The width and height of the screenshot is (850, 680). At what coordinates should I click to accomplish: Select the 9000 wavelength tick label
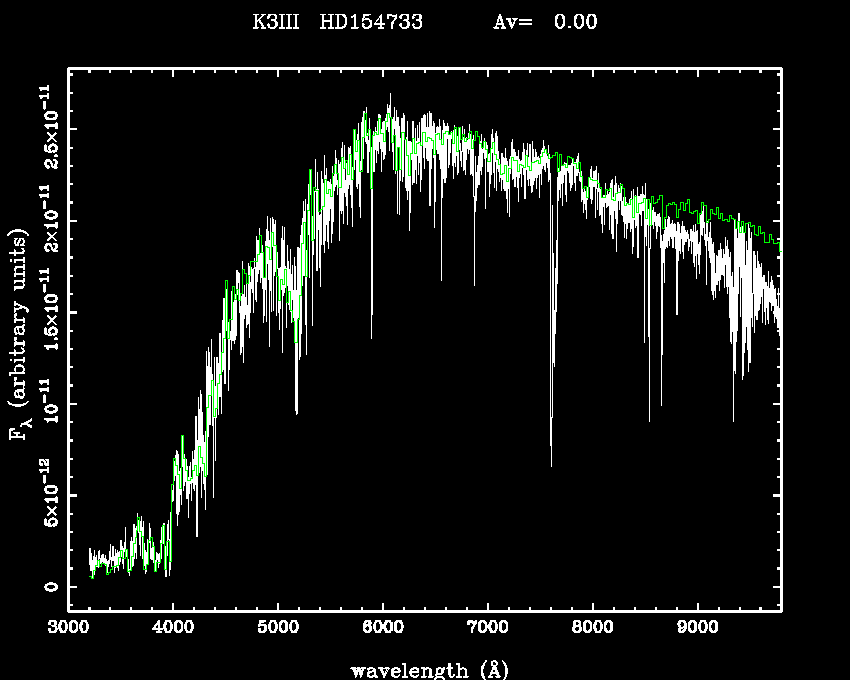(x=697, y=628)
